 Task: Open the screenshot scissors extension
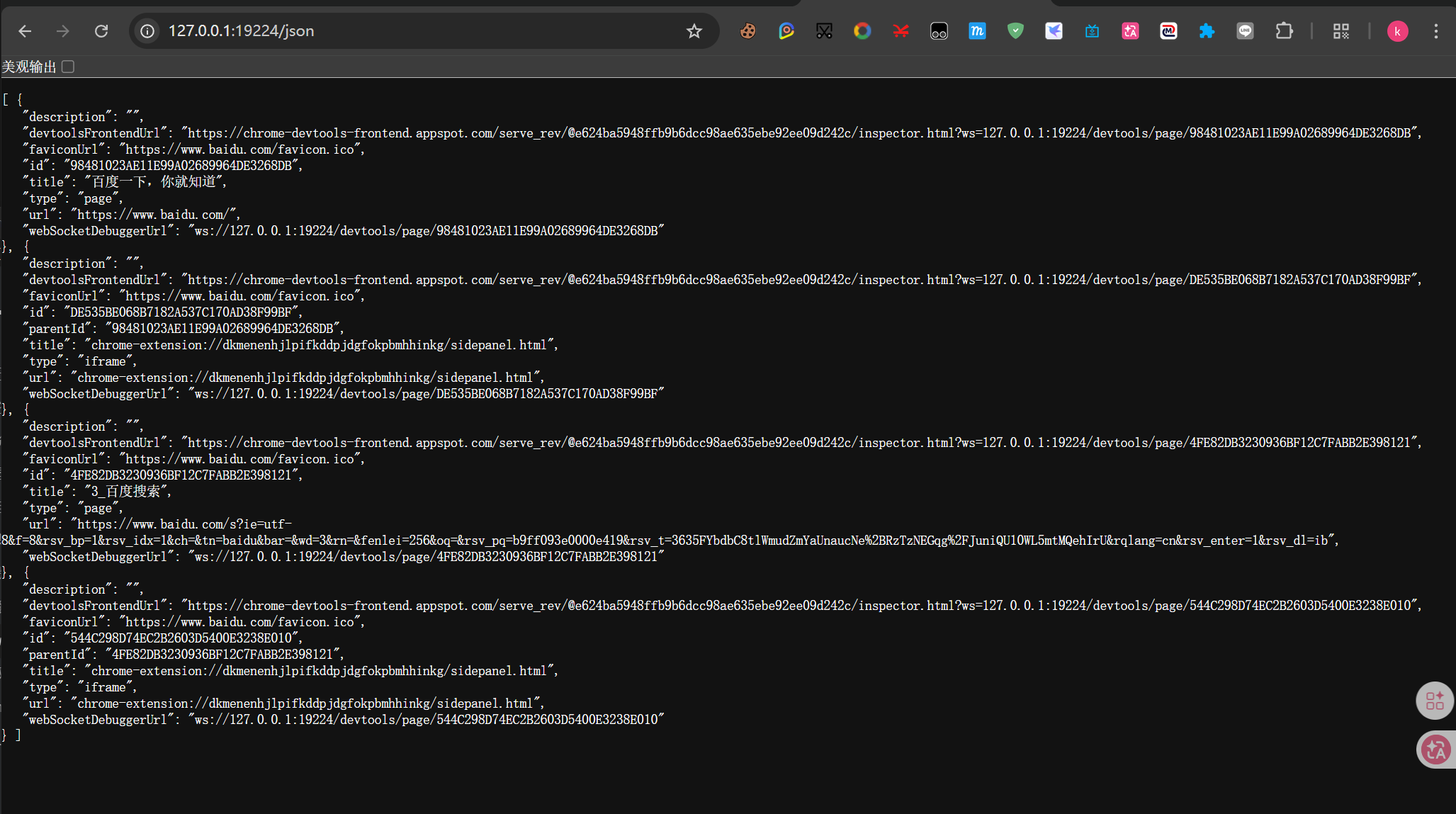click(824, 31)
